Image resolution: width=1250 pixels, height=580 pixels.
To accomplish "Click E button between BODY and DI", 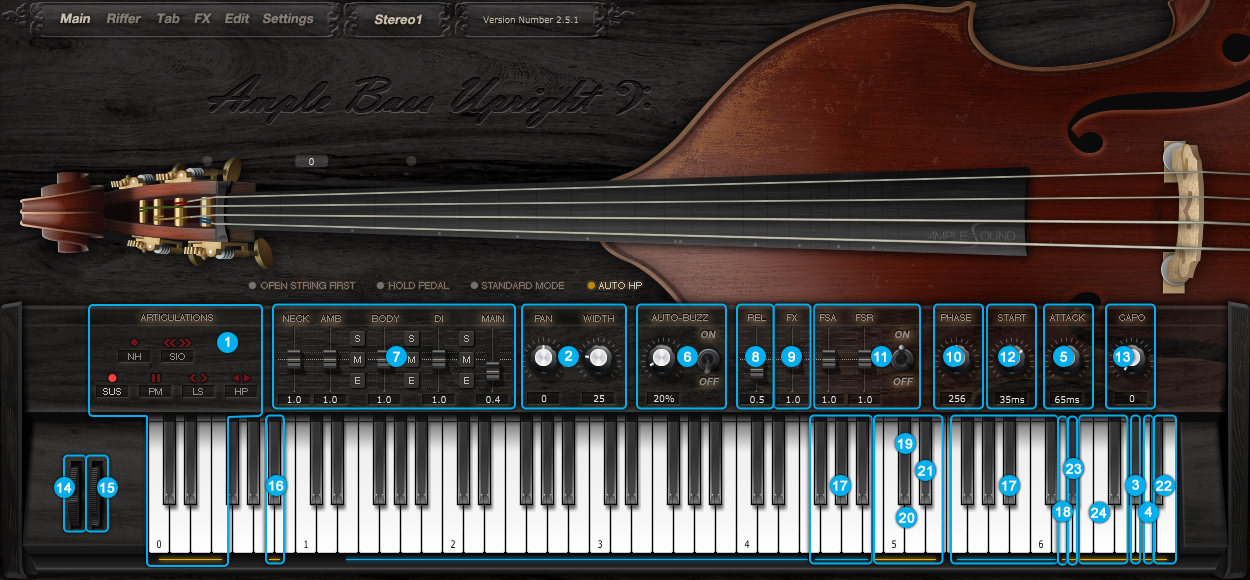I will [x=411, y=380].
